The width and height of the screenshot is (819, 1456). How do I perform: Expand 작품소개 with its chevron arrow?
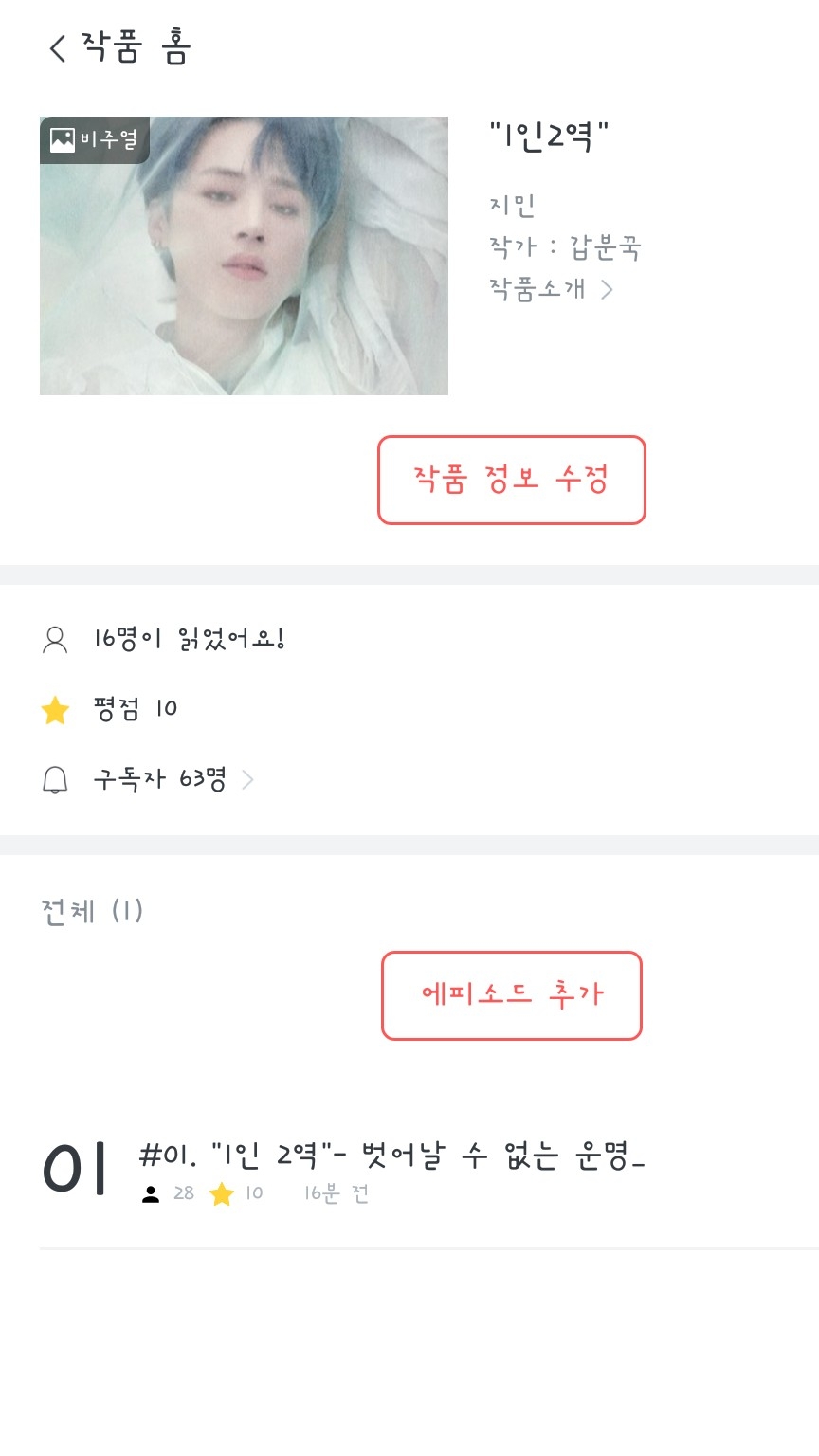tap(607, 289)
